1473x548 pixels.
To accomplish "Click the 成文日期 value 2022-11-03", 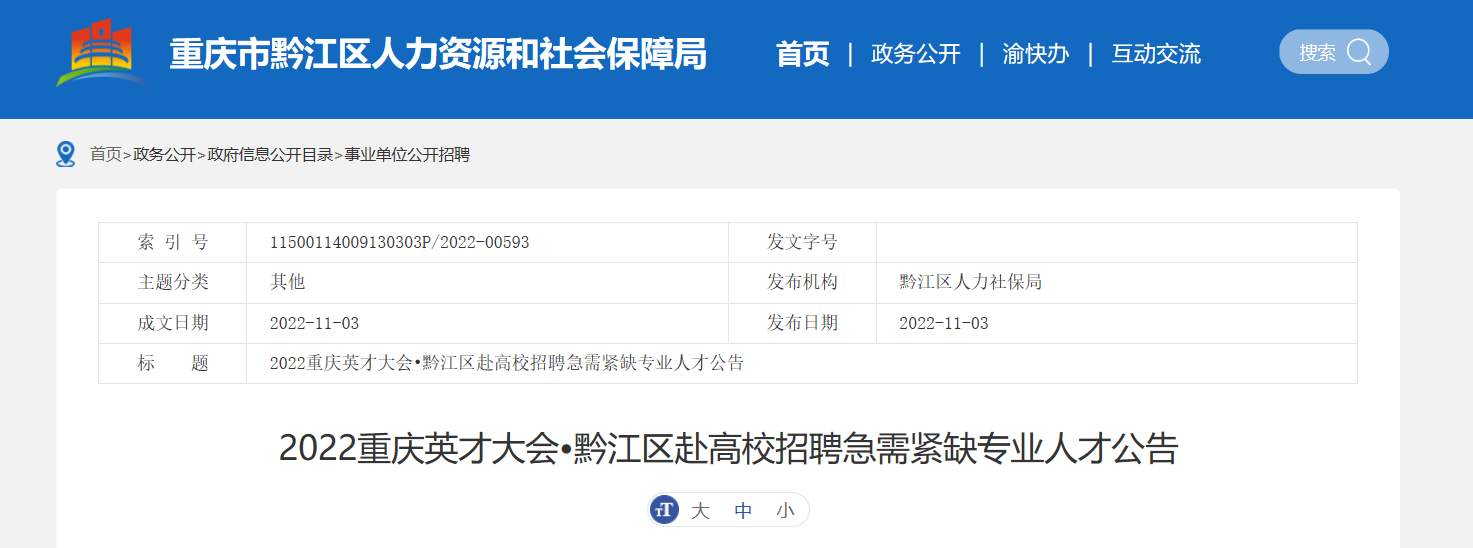I will (314, 324).
